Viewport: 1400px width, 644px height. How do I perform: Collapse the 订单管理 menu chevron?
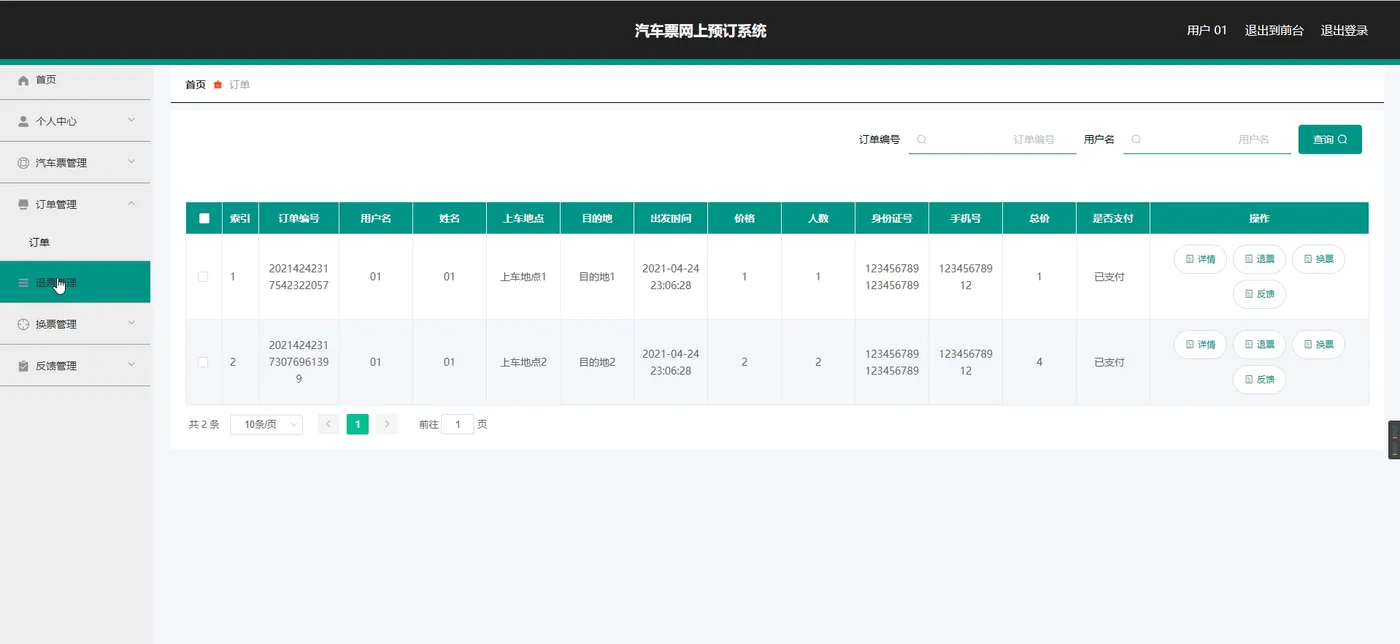click(132, 205)
